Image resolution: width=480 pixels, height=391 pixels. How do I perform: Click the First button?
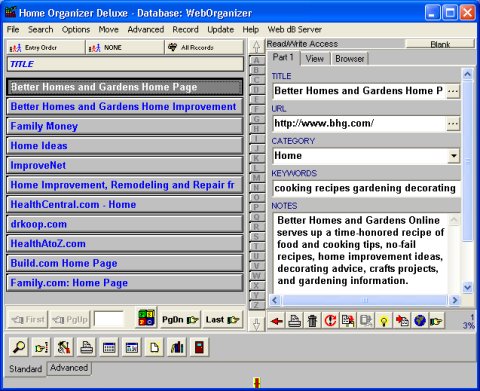coord(28,320)
